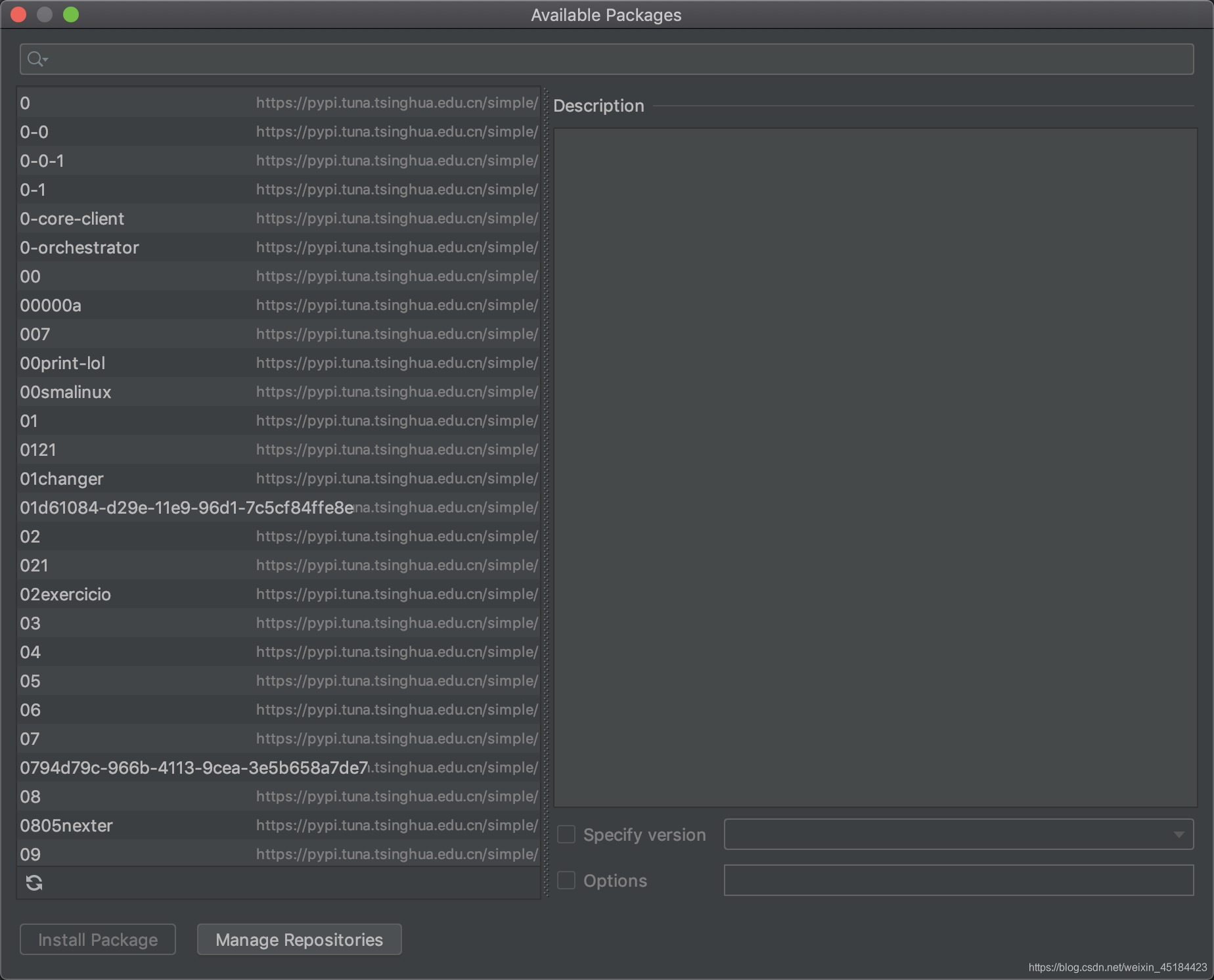
Task: Select package "01changer"
Action: 279,478
